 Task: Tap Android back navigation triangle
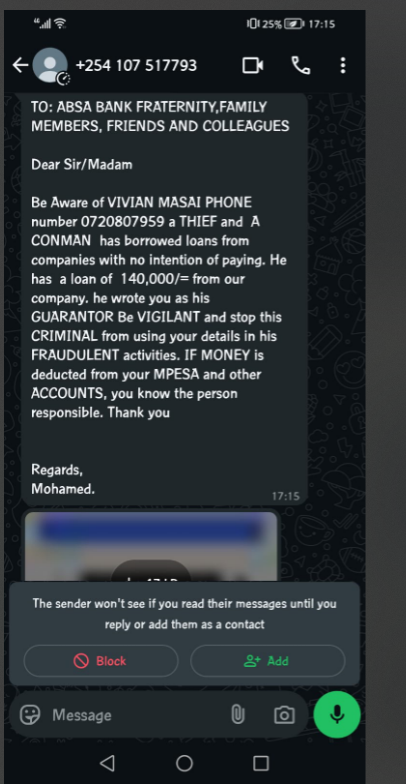pyautogui.click(x=107, y=763)
